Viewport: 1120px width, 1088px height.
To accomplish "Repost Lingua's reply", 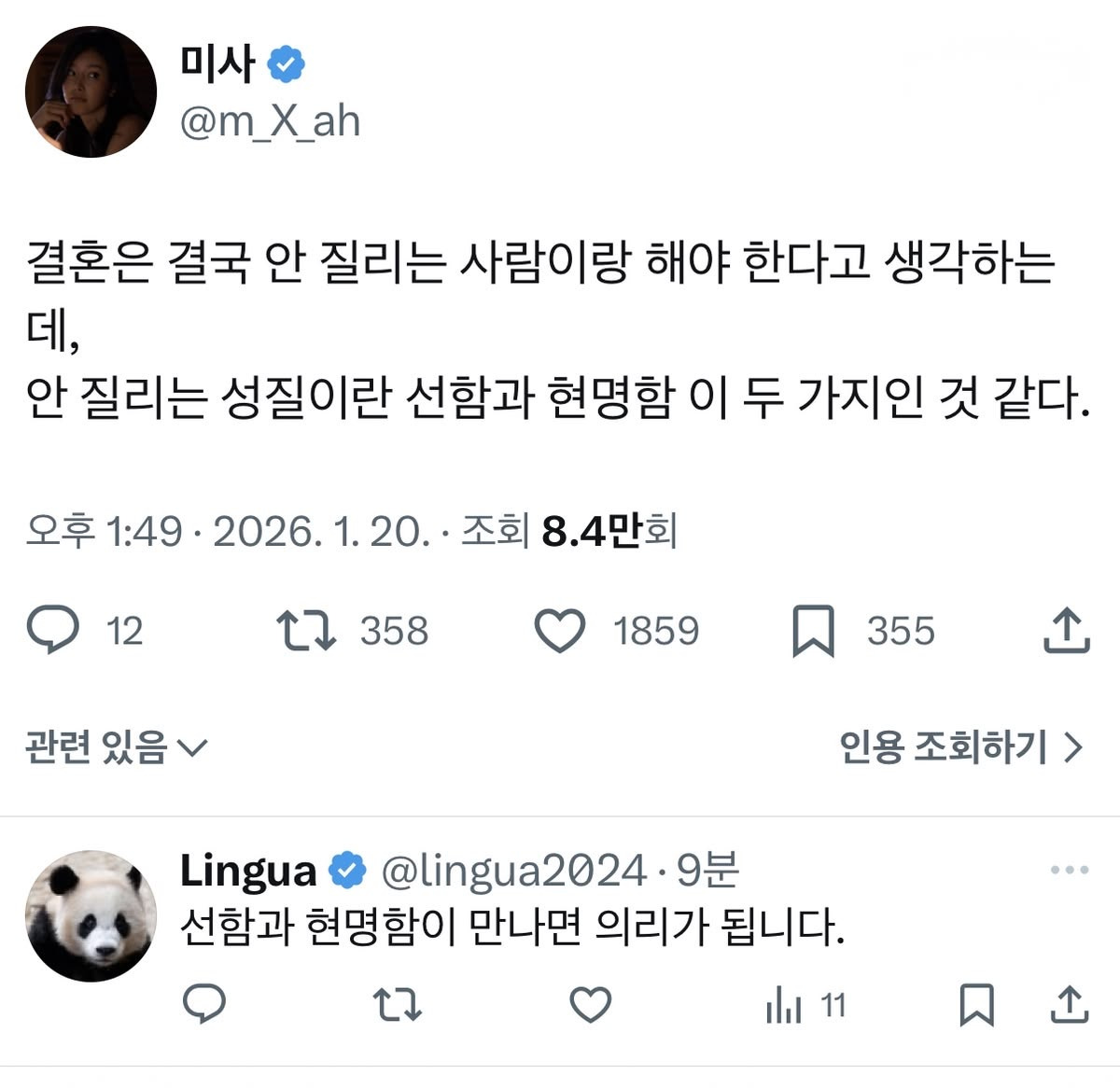I will [398, 1005].
